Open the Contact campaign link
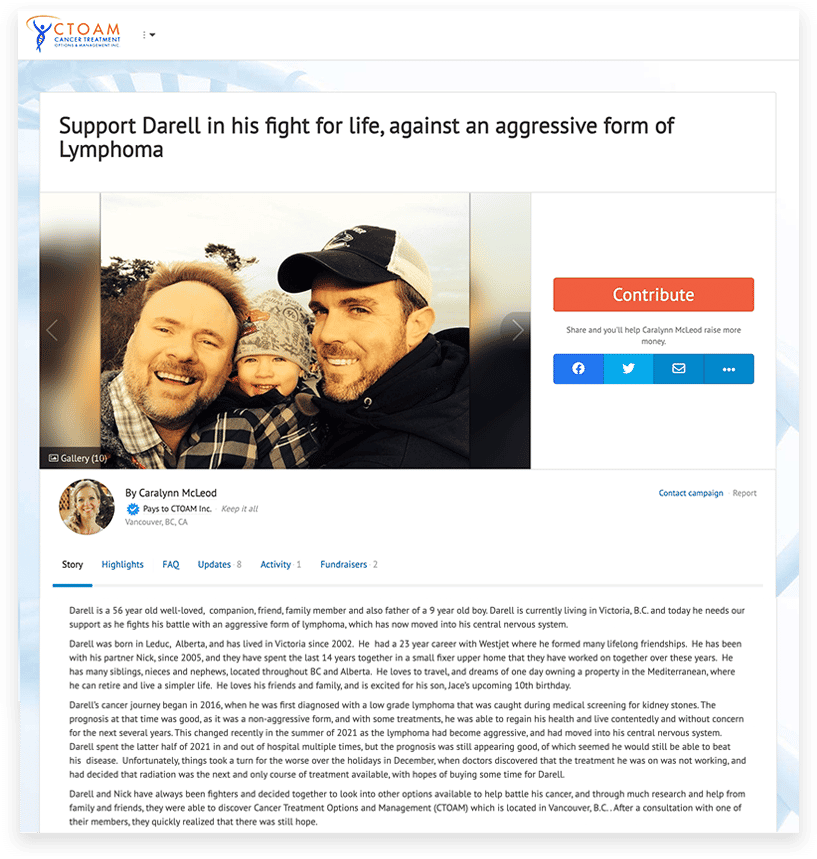Image resolution: width=817 pixels, height=859 pixels. (690, 493)
